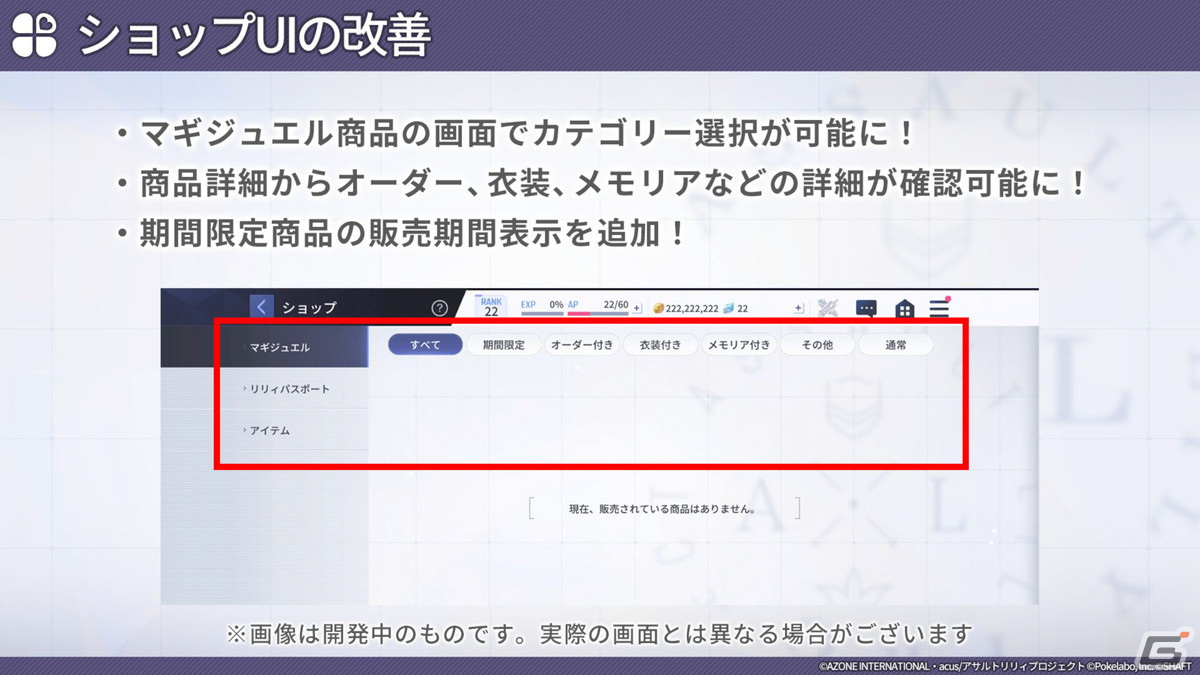Click the back arrow beside ショップ

(x=262, y=307)
